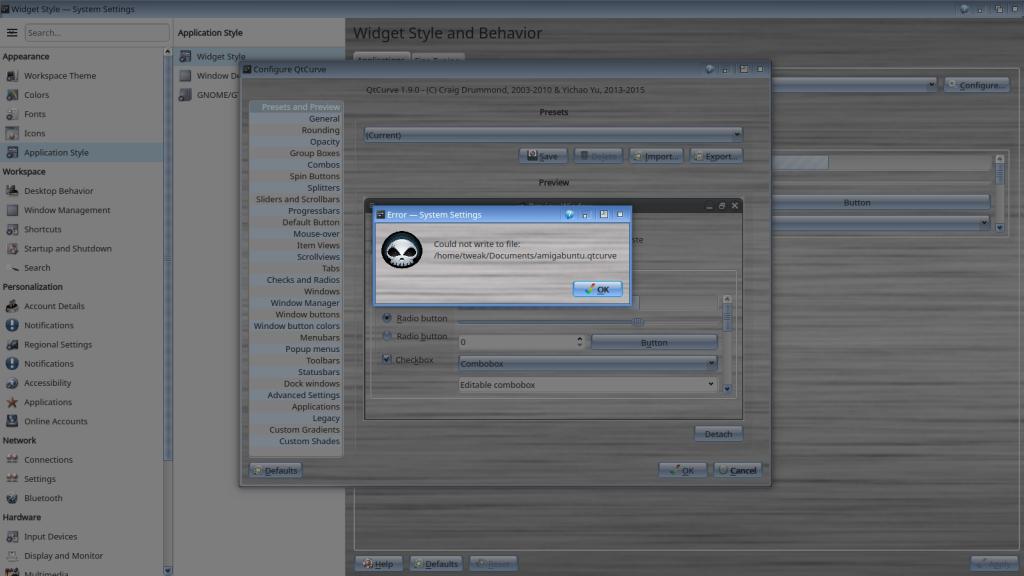Select the second preview radio button
Image resolution: width=1024 pixels, height=576 pixels.
coord(388,336)
